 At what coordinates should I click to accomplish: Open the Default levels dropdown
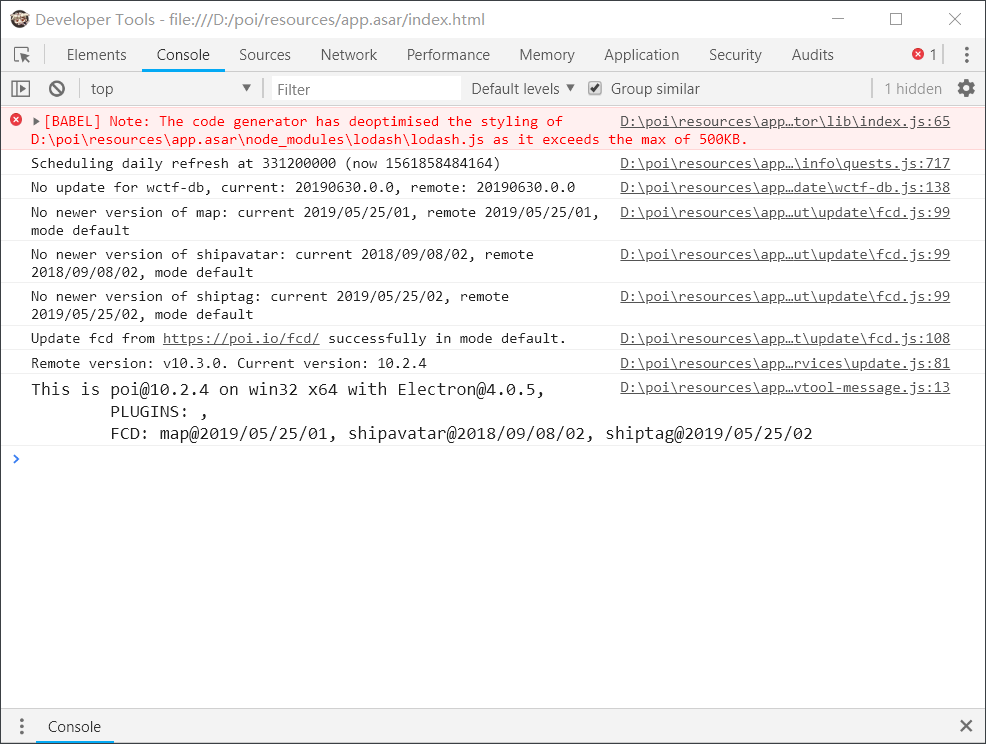[523, 89]
